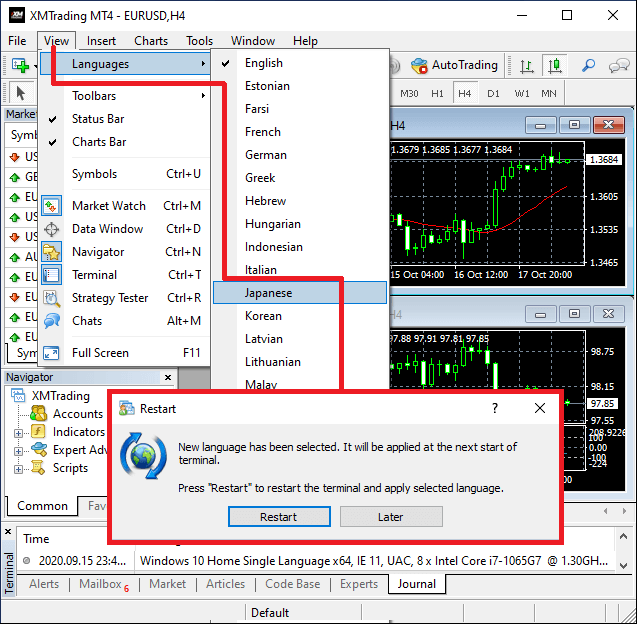Open Data Window via its crosshair icon
Image resolution: width=637 pixels, height=624 pixels.
point(53,229)
